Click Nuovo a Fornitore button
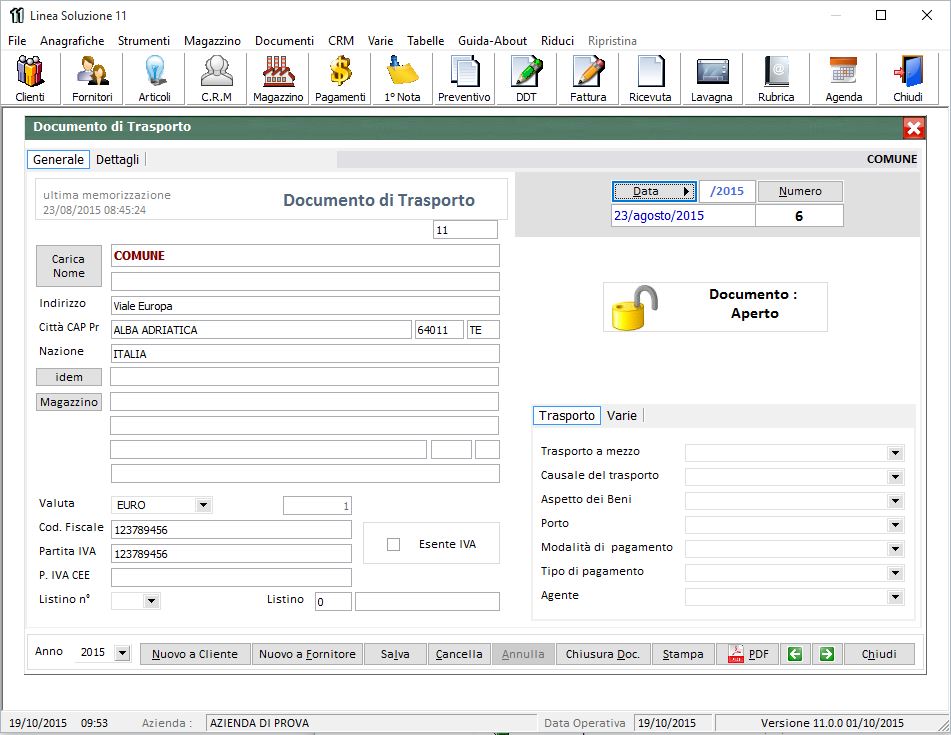951x735 pixels. pos(307,654)
